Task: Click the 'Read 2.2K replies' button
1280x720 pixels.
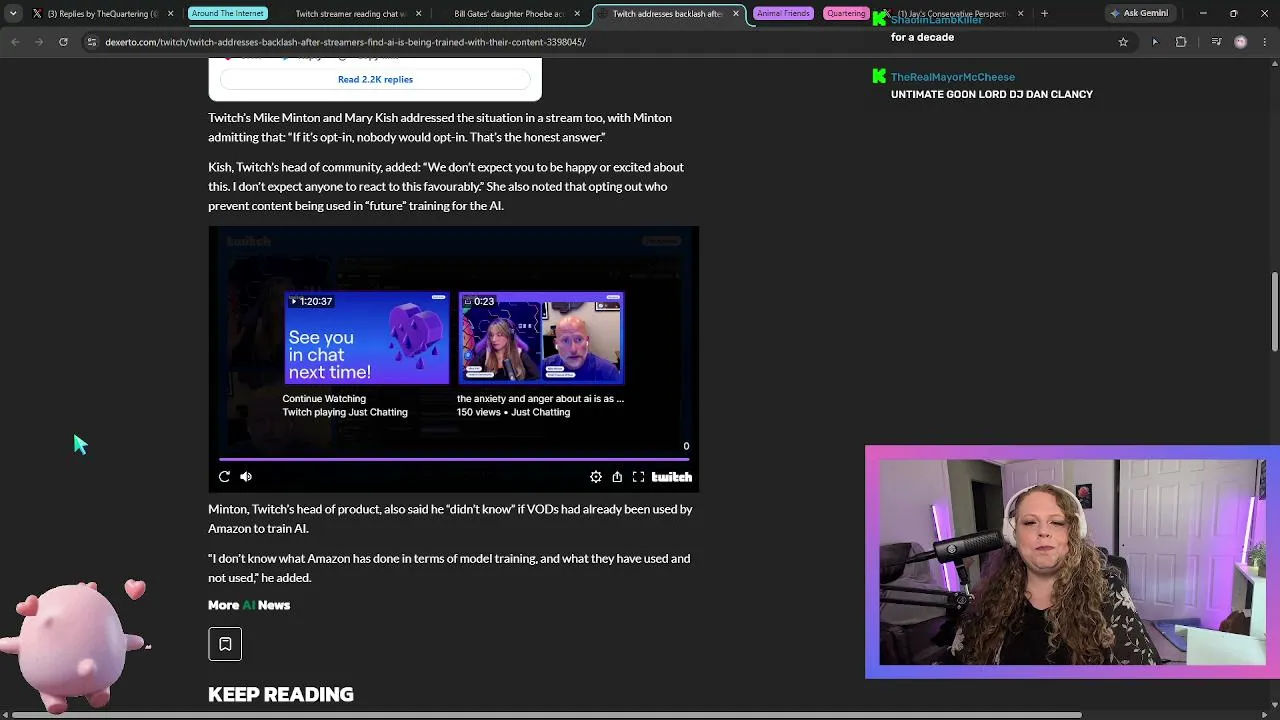Action: [375, 79]
